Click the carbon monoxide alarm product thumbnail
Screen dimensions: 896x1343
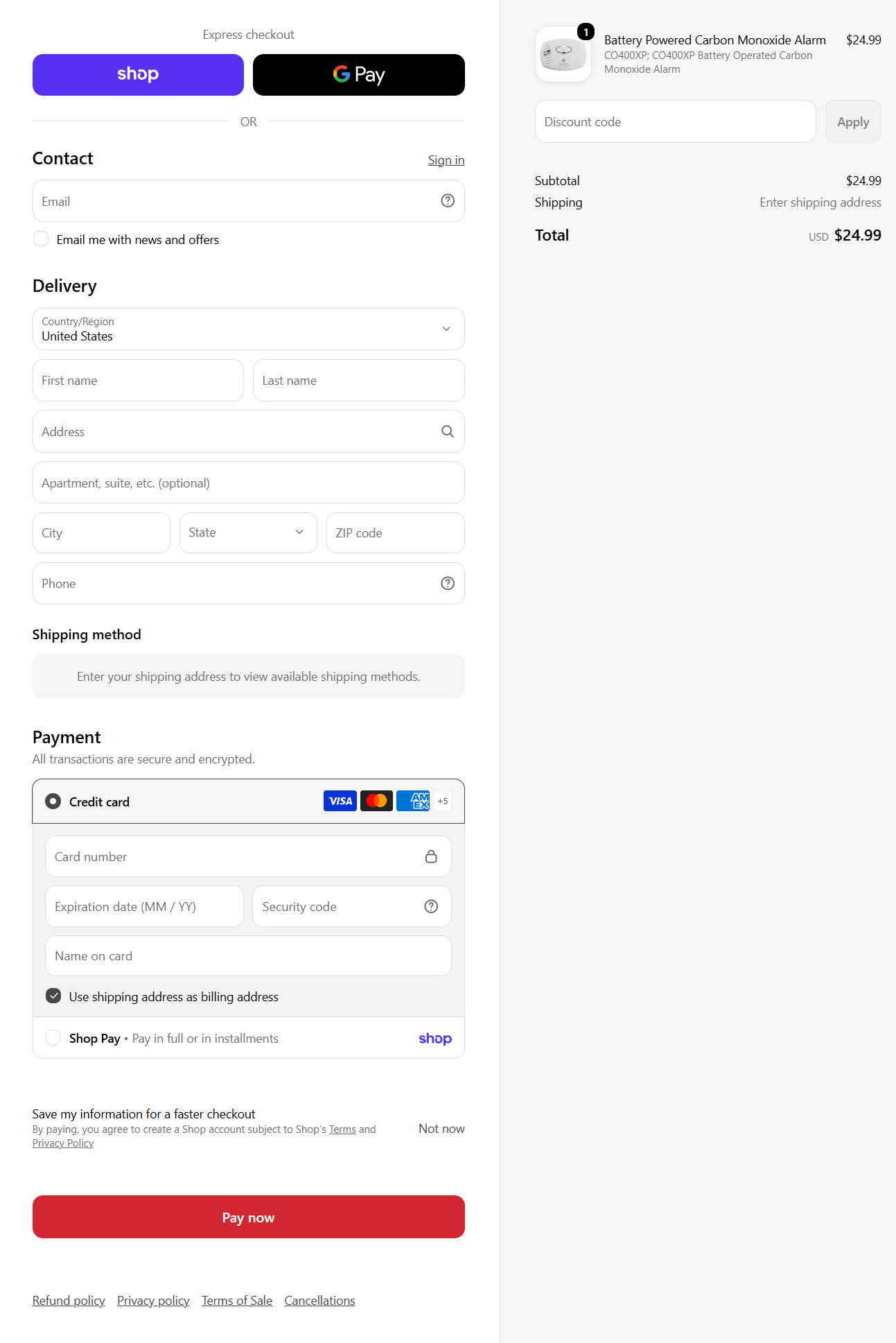coord(563,54)
